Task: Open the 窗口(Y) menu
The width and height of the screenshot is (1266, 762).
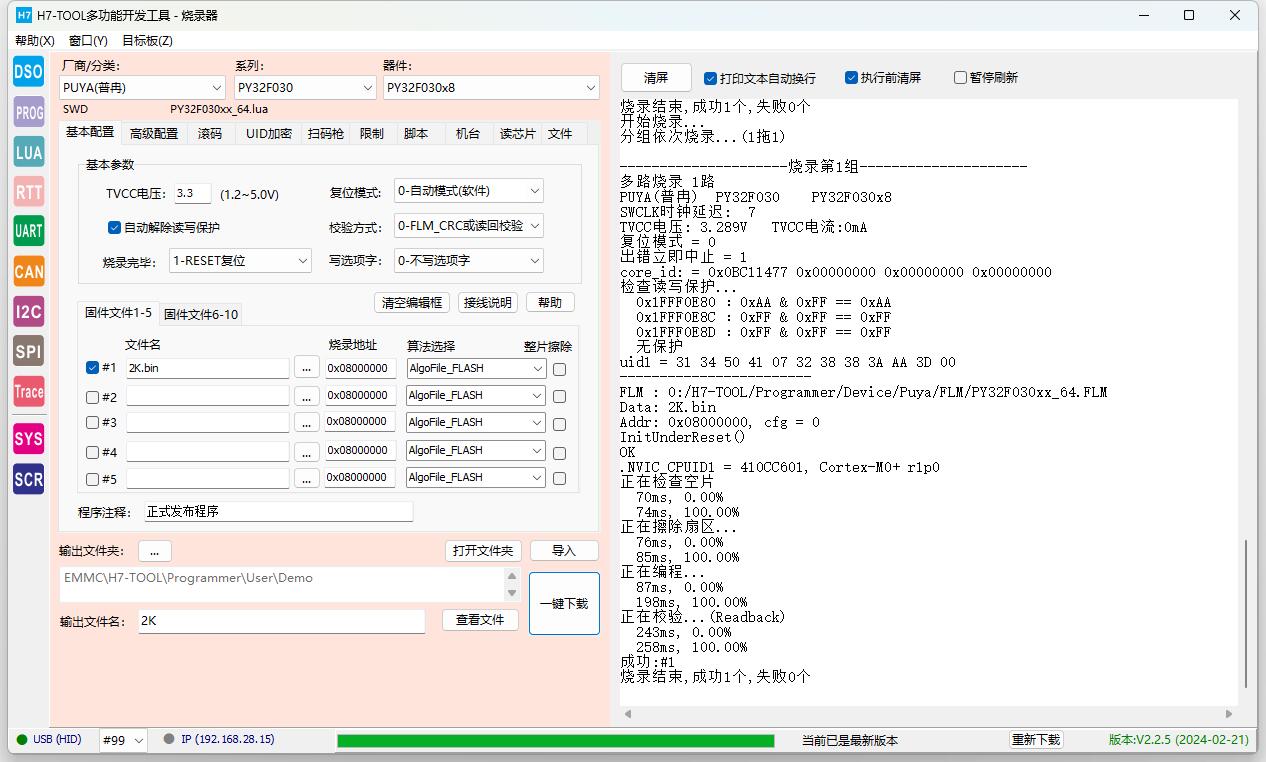Action: tap(88, 41)
